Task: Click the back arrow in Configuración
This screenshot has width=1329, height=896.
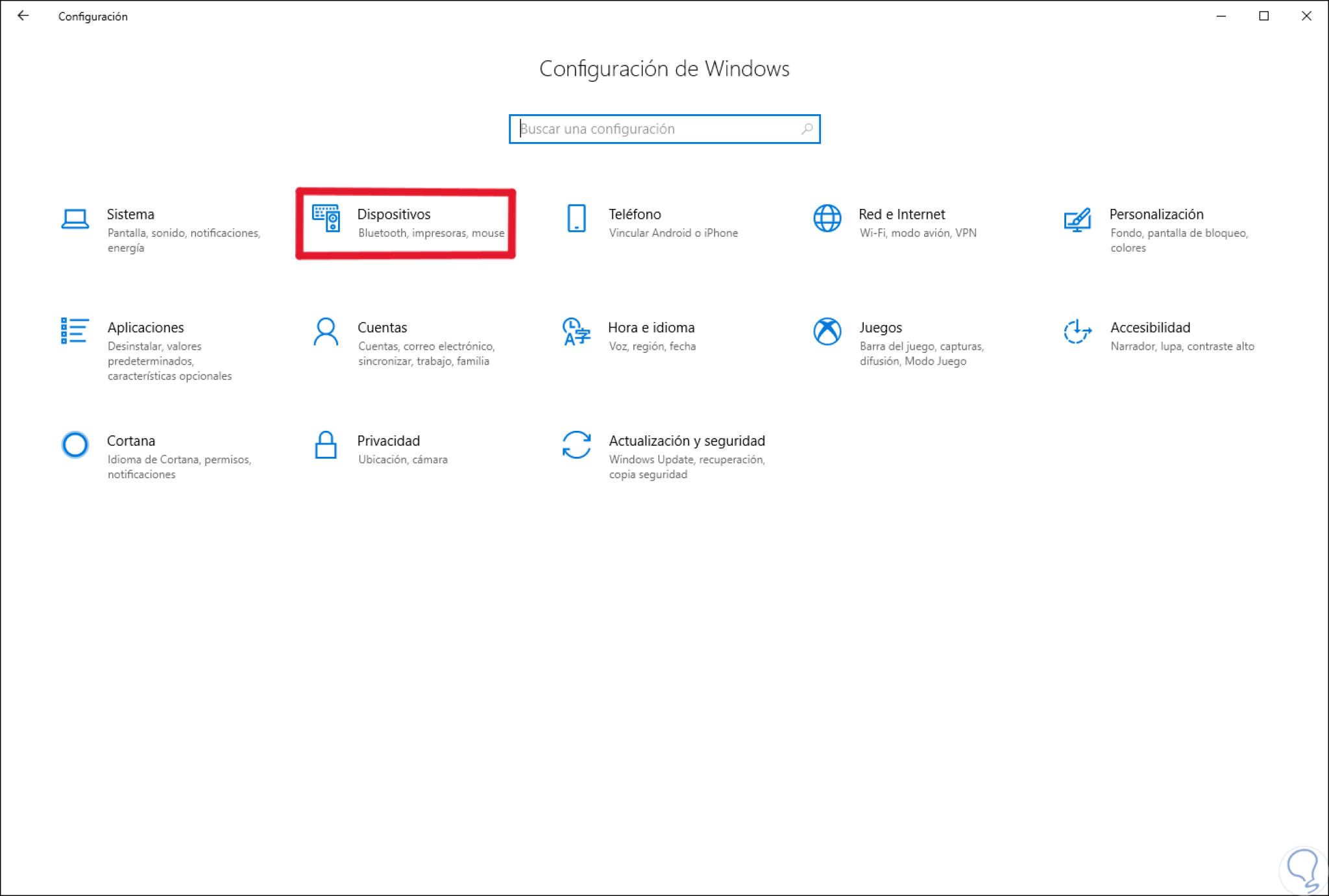Action: click(x=23, y=16)
